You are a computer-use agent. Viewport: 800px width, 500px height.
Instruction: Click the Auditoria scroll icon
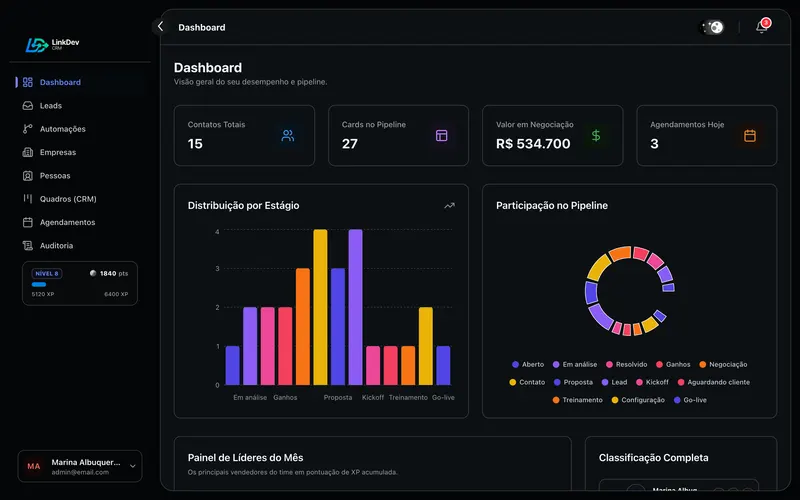[28, 245]
